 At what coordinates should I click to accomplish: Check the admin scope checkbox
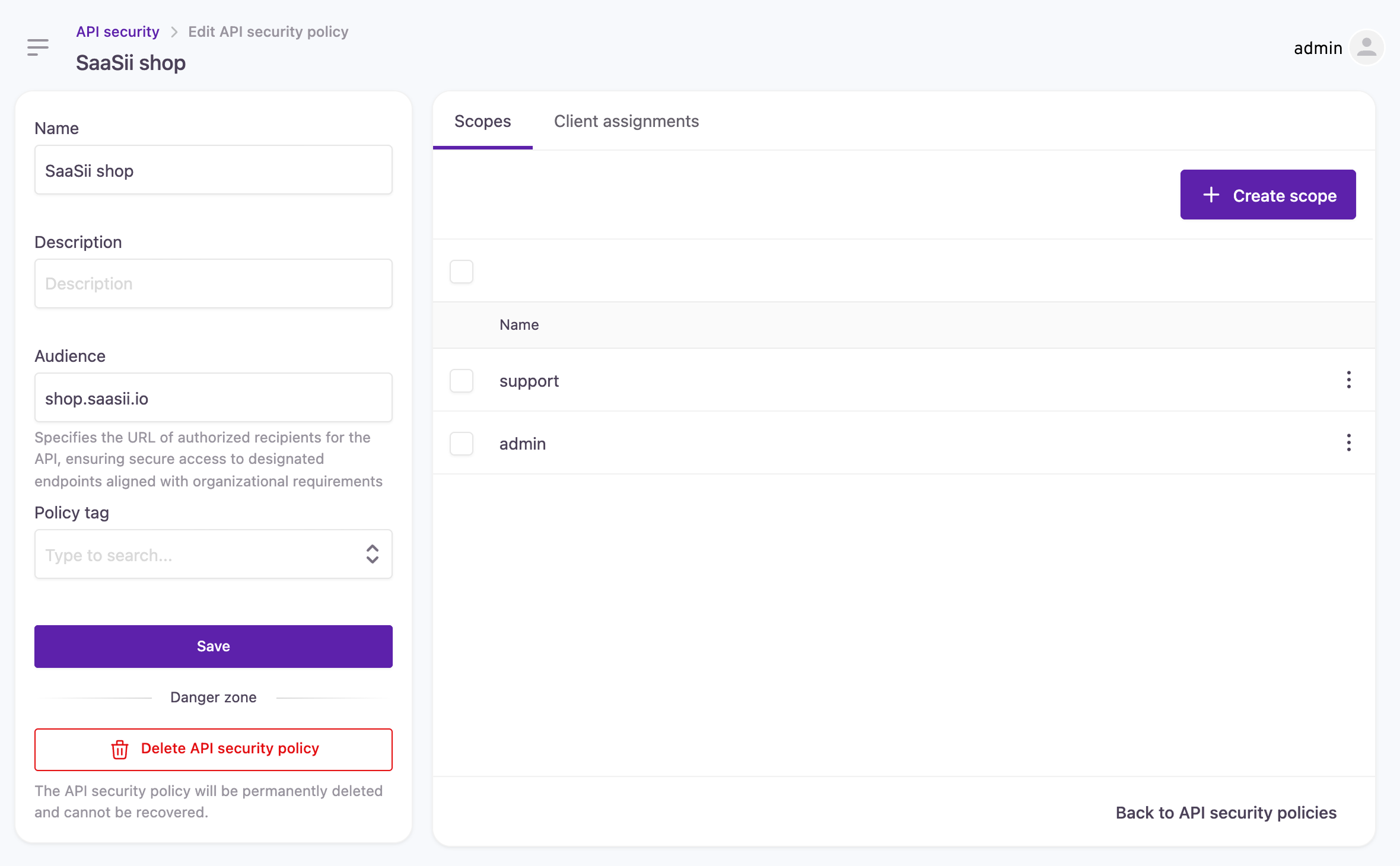click(462, 444)
